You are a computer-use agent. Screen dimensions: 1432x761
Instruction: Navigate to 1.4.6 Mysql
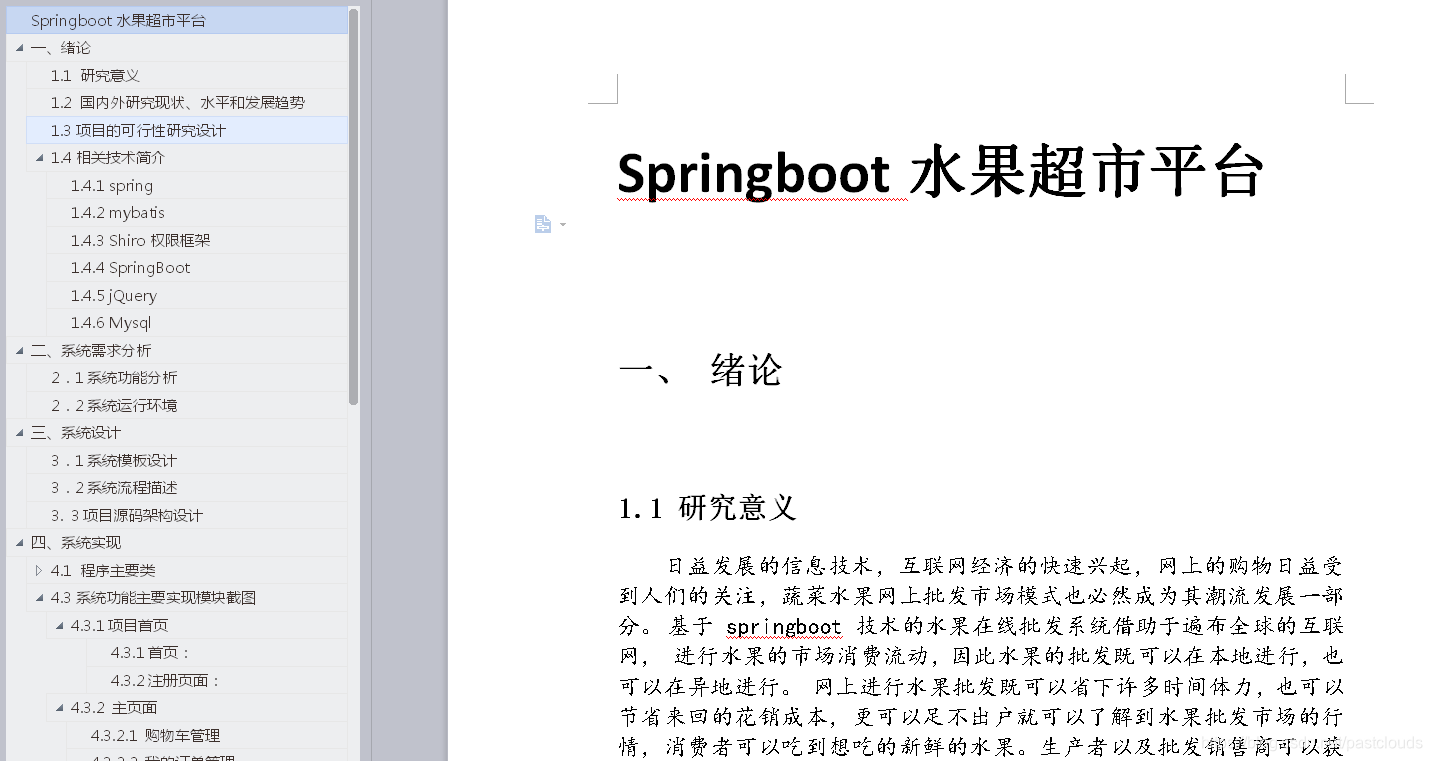(x=197, y=323)
